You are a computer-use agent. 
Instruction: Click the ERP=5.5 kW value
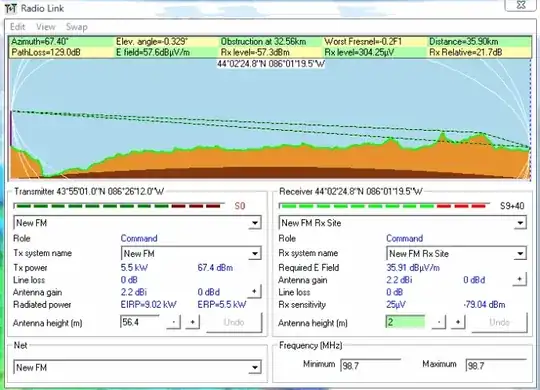tap(222, 305)
